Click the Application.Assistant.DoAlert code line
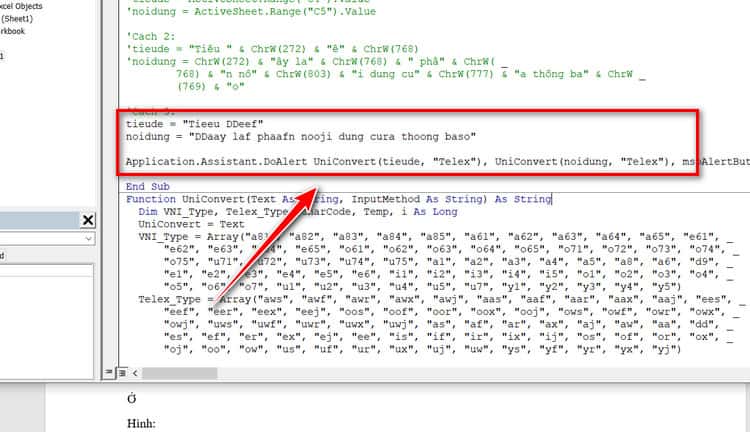This screenshot has height=432, width=750. (438, 162)
